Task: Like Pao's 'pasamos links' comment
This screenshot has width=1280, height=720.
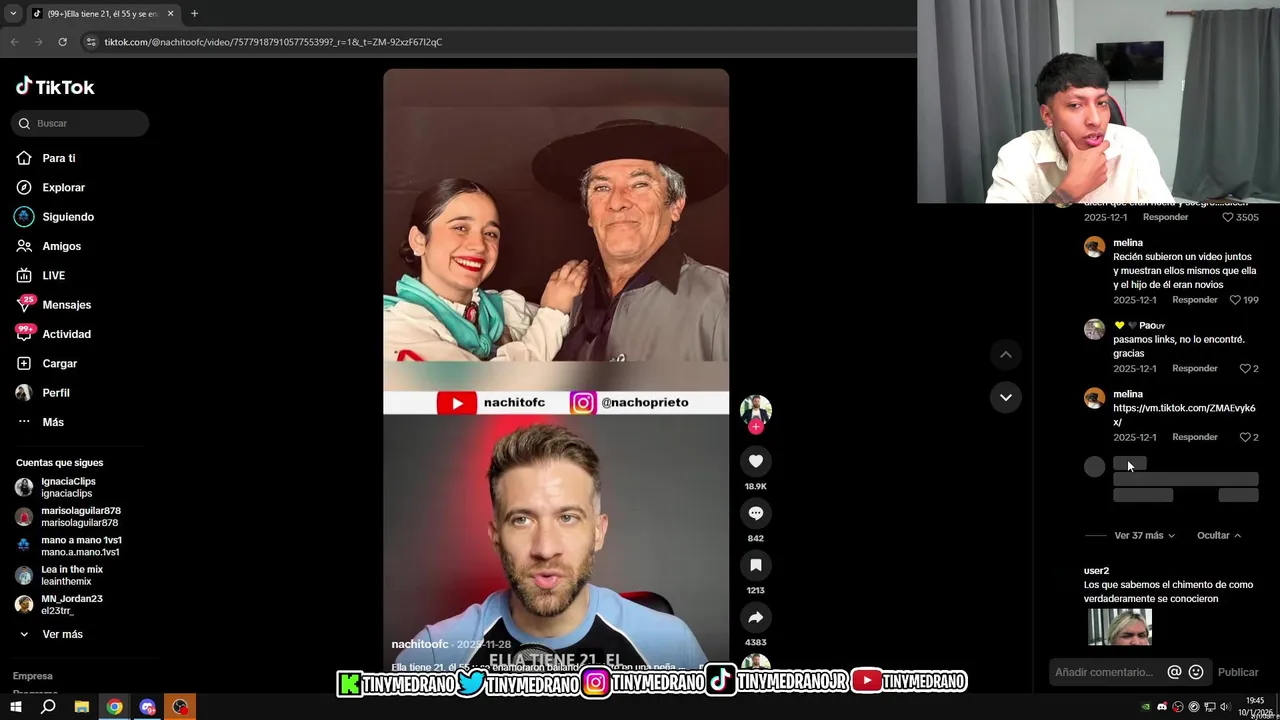Action: click(1245, 369)
